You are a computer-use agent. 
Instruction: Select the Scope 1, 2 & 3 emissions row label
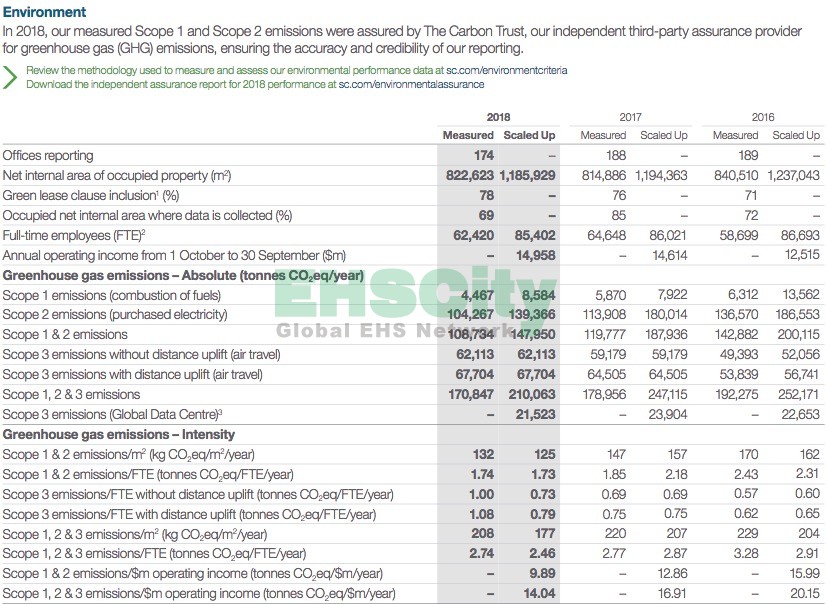pyautogui.click(x=67, y=394)
